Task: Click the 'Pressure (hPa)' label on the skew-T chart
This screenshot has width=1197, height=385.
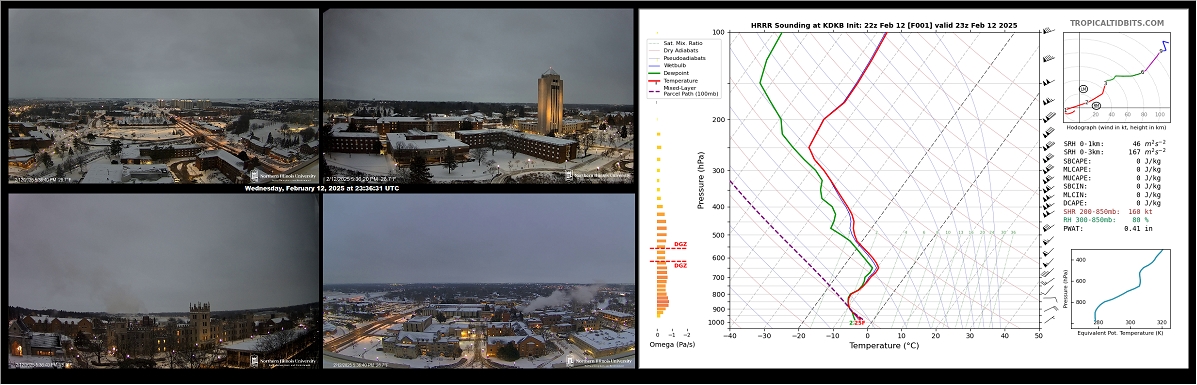Action: pos(700,180)
